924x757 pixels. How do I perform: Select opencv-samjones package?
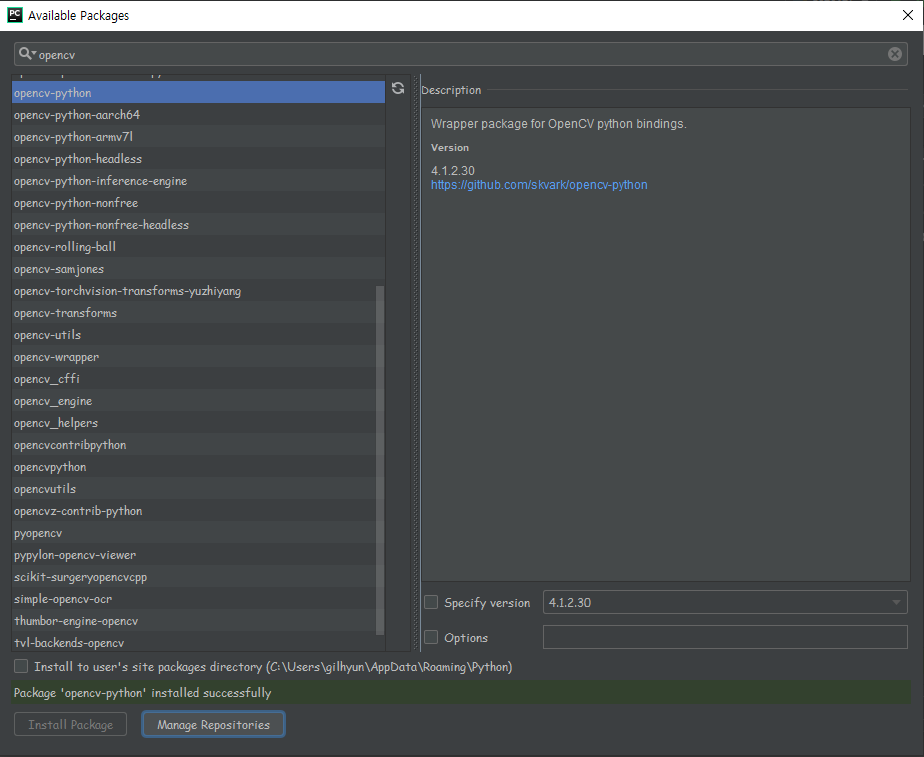pyautogui.click(x=198, y=269)
